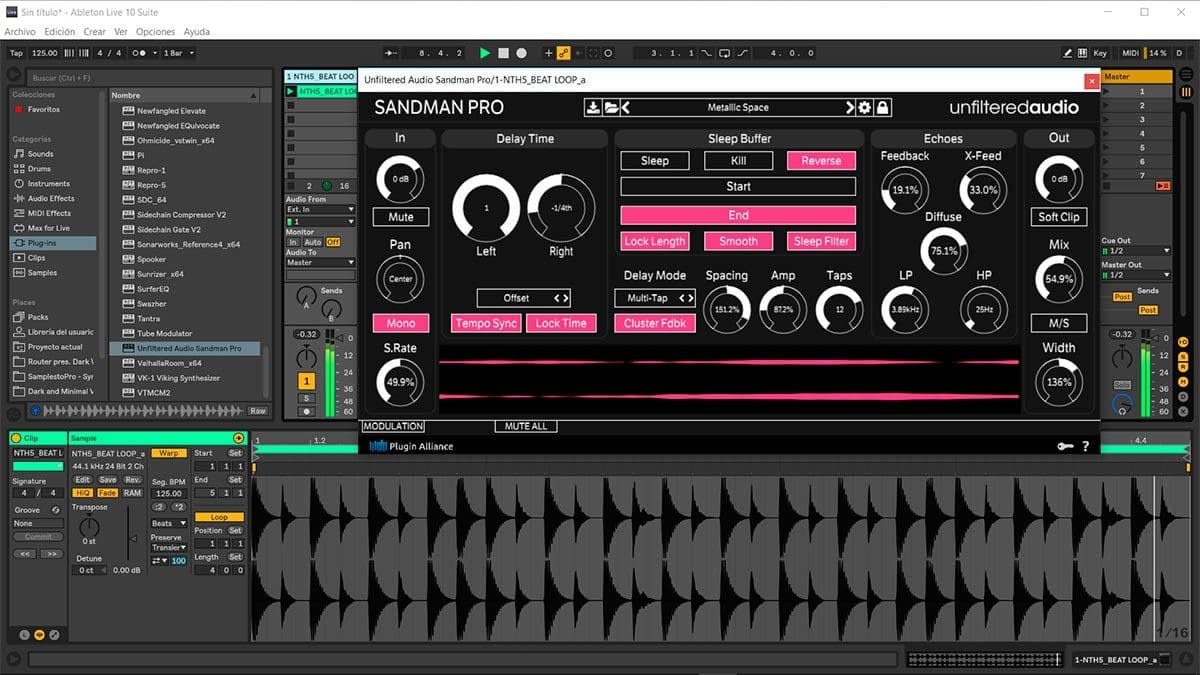Screen dimensions: 1200x675
Task: Open Sandman Pro settings gear
Action: pyautogui.click(x=865, y=108)
